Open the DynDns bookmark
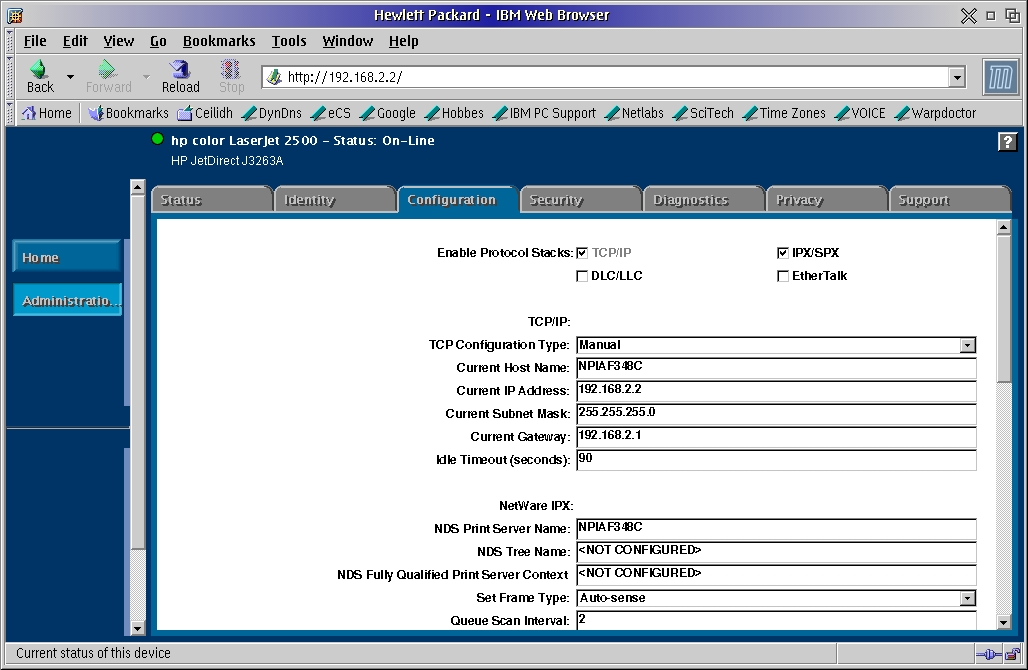The height and width of the screenshot is (670, 1028). [x=272, y=113]
